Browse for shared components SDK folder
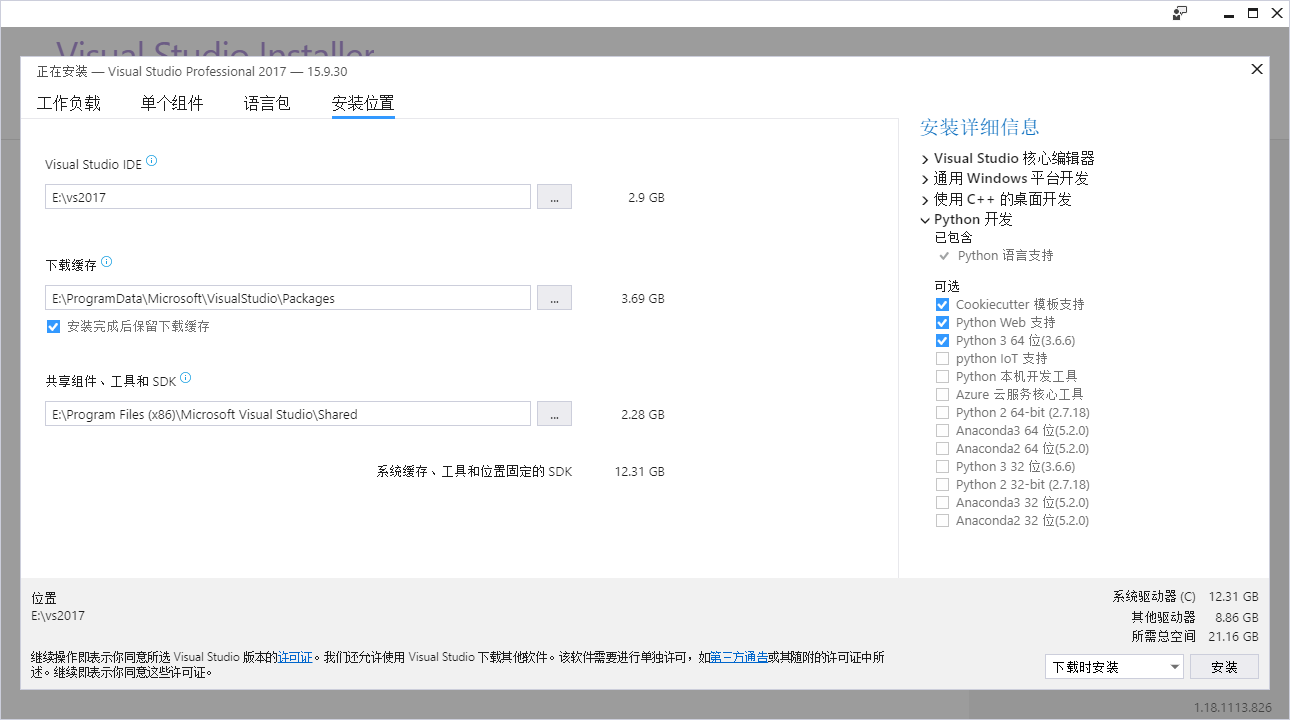The image size is (1290, 720). [554, 414]
